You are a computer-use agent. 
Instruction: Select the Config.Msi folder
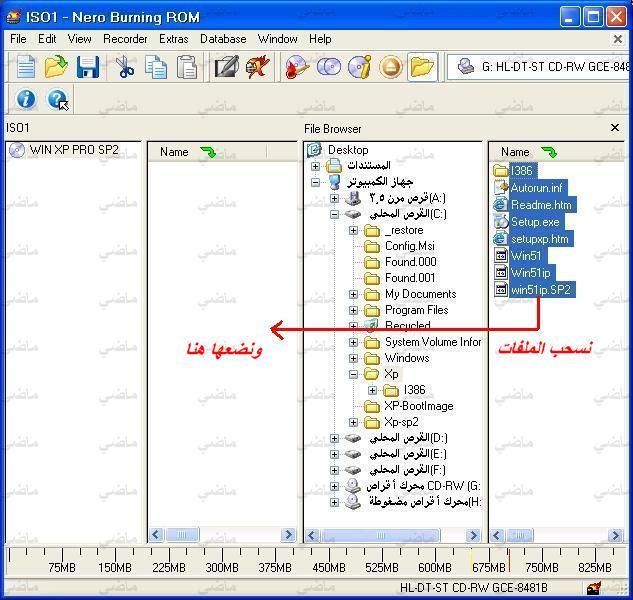point(410,246)
